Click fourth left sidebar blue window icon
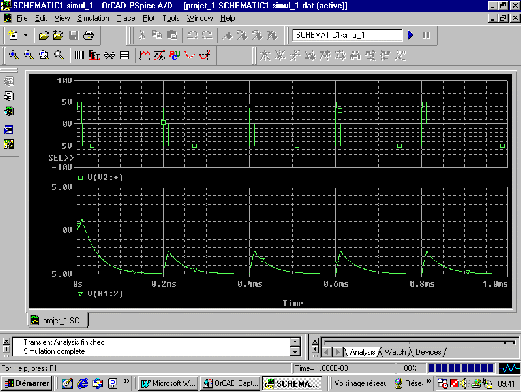Image resolution: width=521 pixels, height=392 pixels. (x=9, y=129)
